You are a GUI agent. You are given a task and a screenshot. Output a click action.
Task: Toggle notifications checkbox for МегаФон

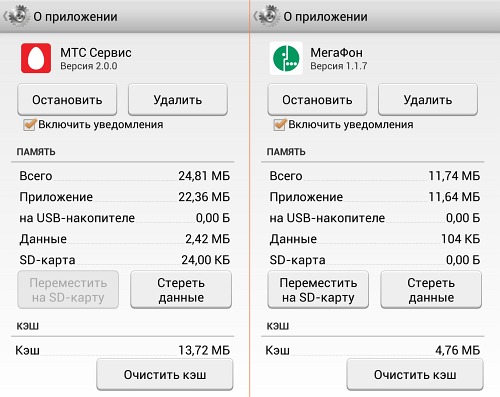pyautogui.click(x=279, y=125)
